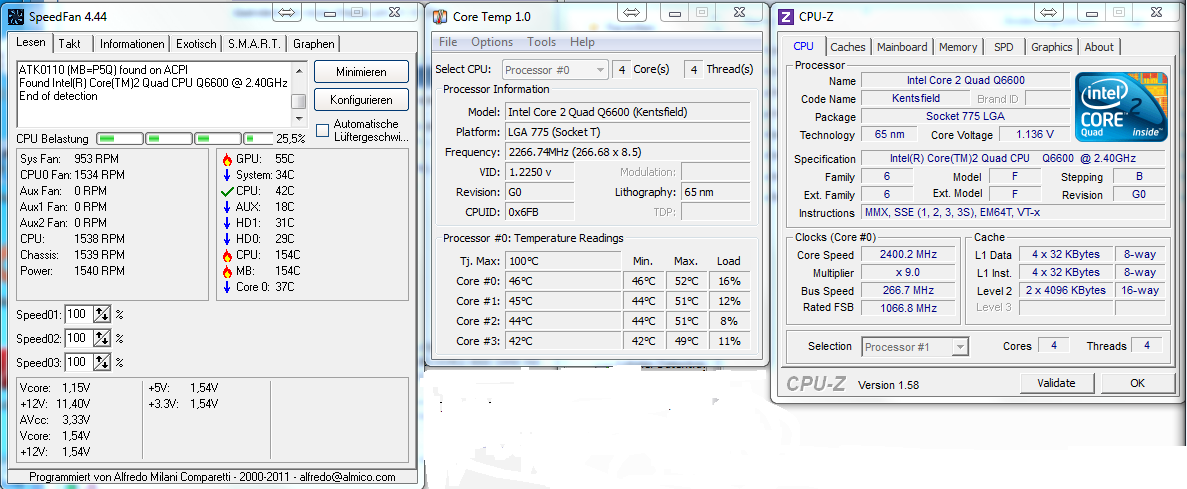Click the CPU-Z Validate button

coord(1056,383)
